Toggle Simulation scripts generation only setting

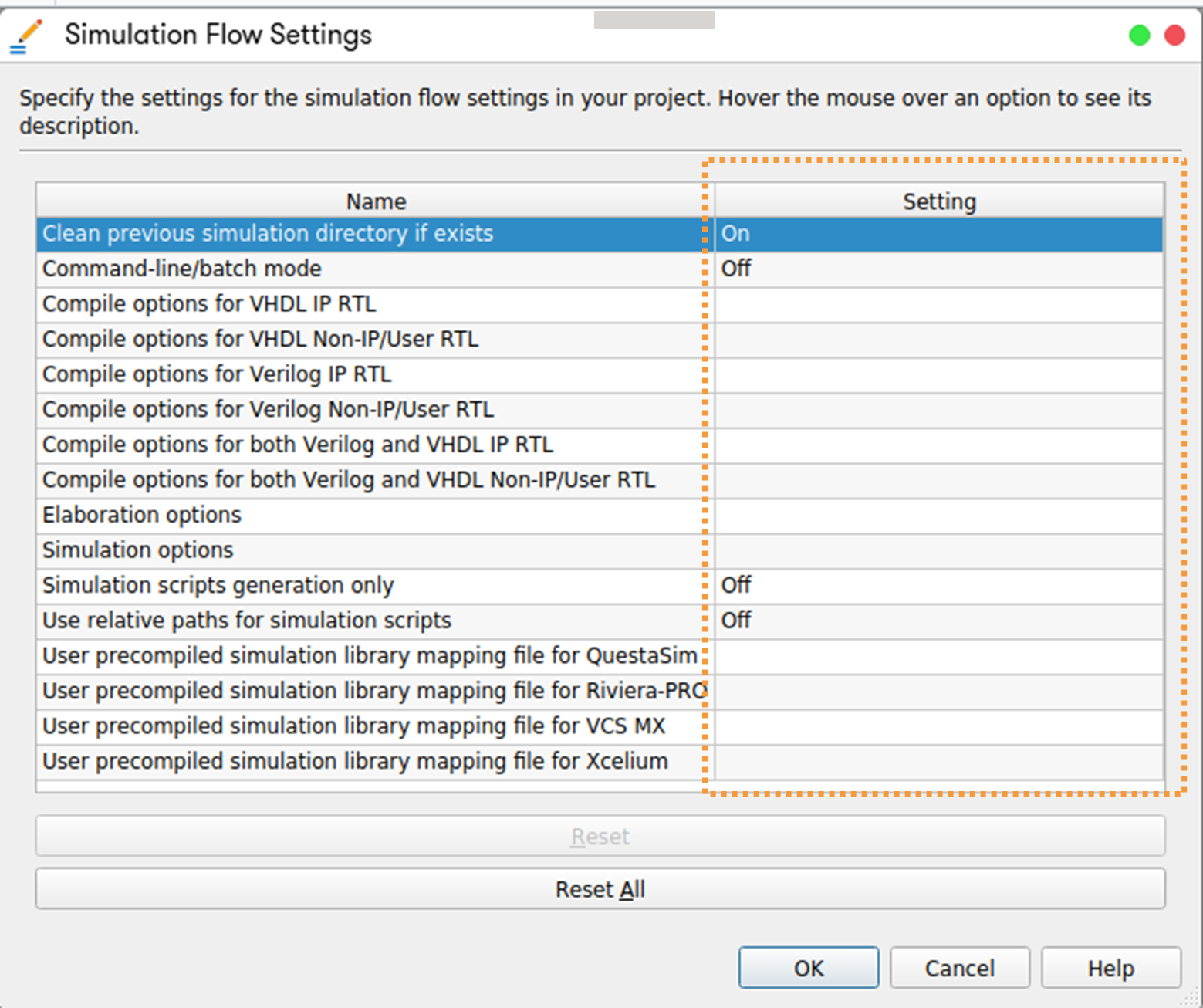(x=938, y=585)
